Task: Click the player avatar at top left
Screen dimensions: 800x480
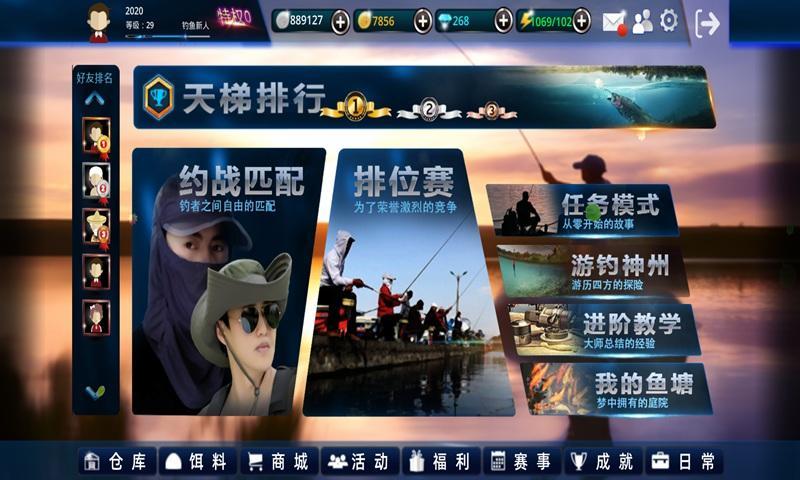Action: click(98, 21)
